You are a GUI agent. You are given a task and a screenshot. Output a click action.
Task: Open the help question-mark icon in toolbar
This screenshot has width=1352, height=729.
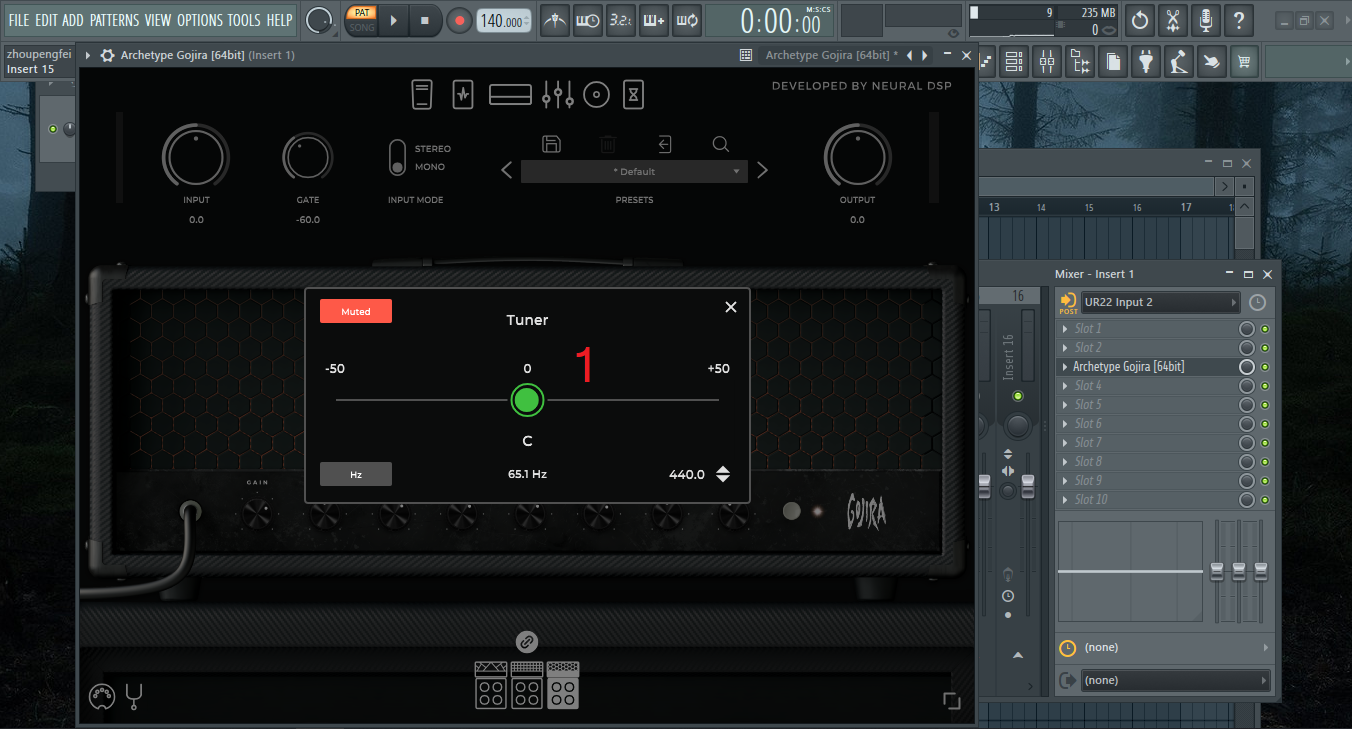[1239, 20]
